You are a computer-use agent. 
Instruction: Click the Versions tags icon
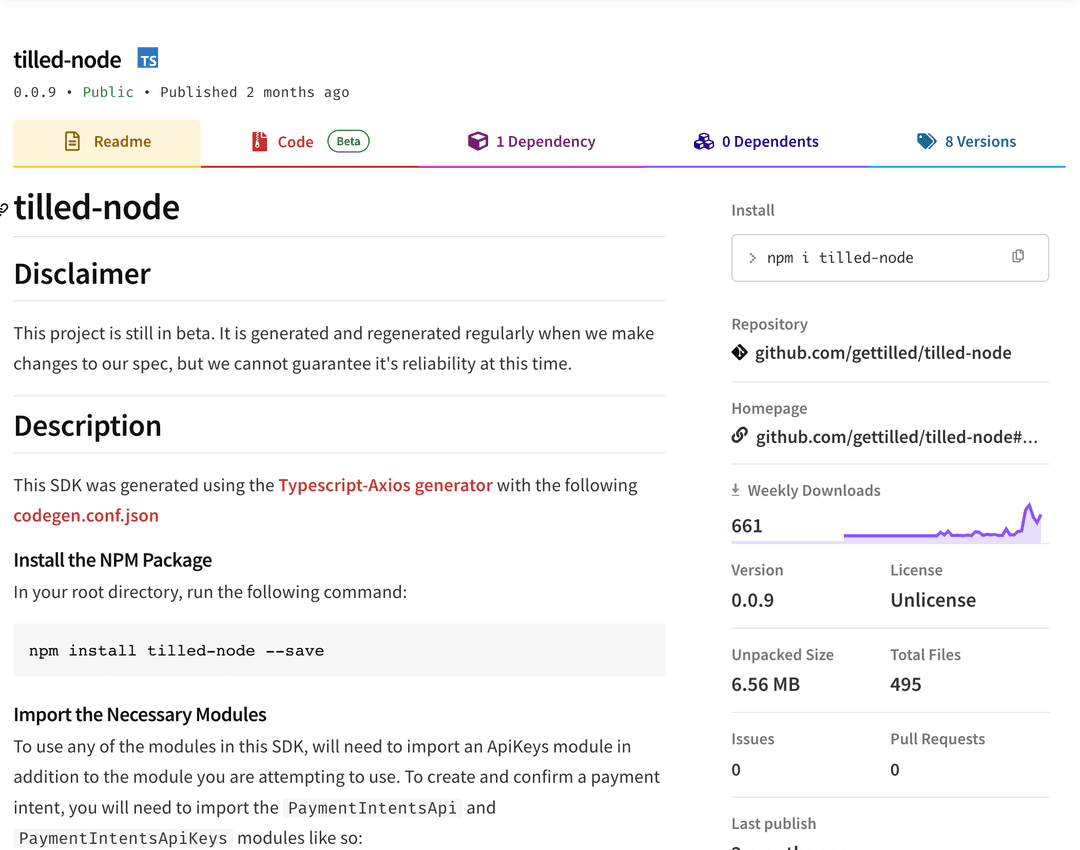pos(926,141)
